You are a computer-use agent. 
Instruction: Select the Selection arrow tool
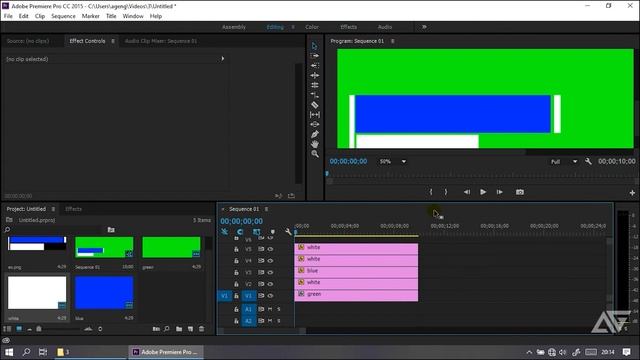tap(314, 46)
